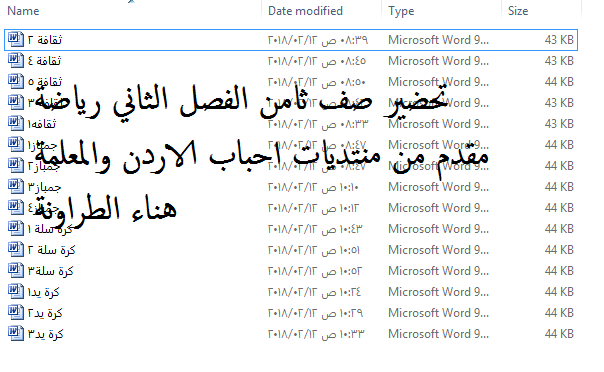Select the file named كرة سلة ١
Image resolution: width=604 pixels, height=372 pixels.
[50, 229]
